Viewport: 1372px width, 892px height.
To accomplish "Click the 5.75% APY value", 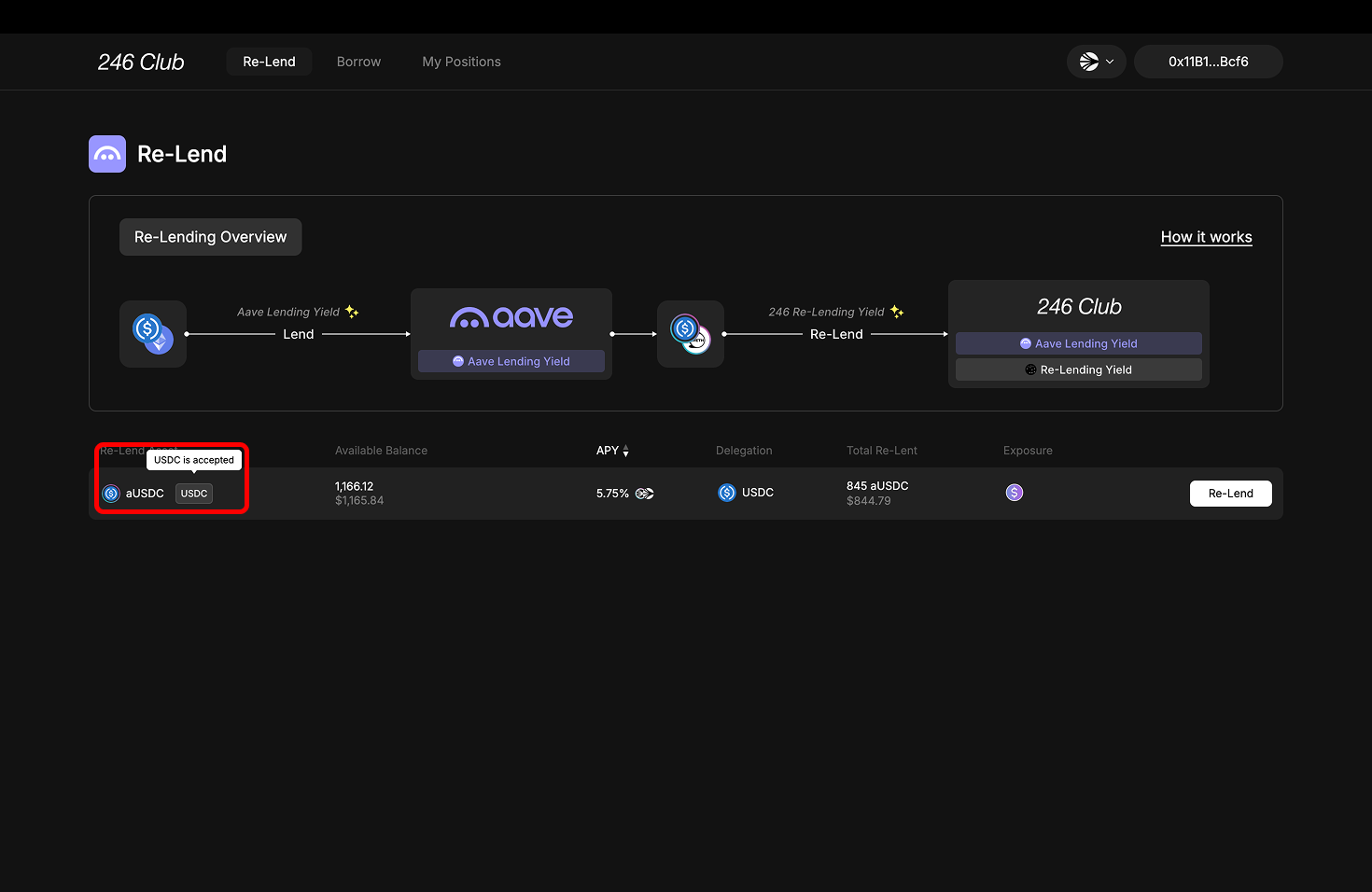I will click(x=612, y=494).
